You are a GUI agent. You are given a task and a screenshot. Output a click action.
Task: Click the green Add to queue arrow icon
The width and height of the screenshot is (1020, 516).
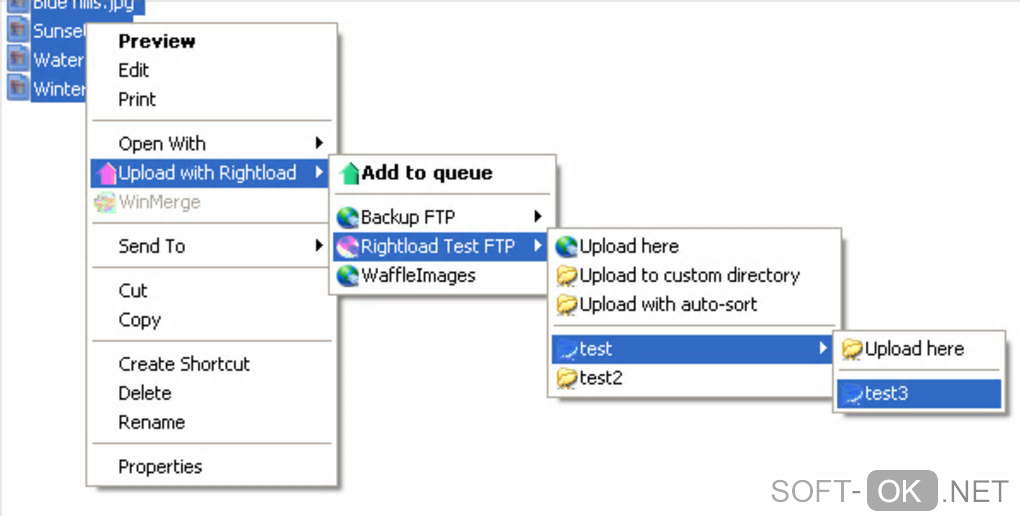(x=349, y=173)
